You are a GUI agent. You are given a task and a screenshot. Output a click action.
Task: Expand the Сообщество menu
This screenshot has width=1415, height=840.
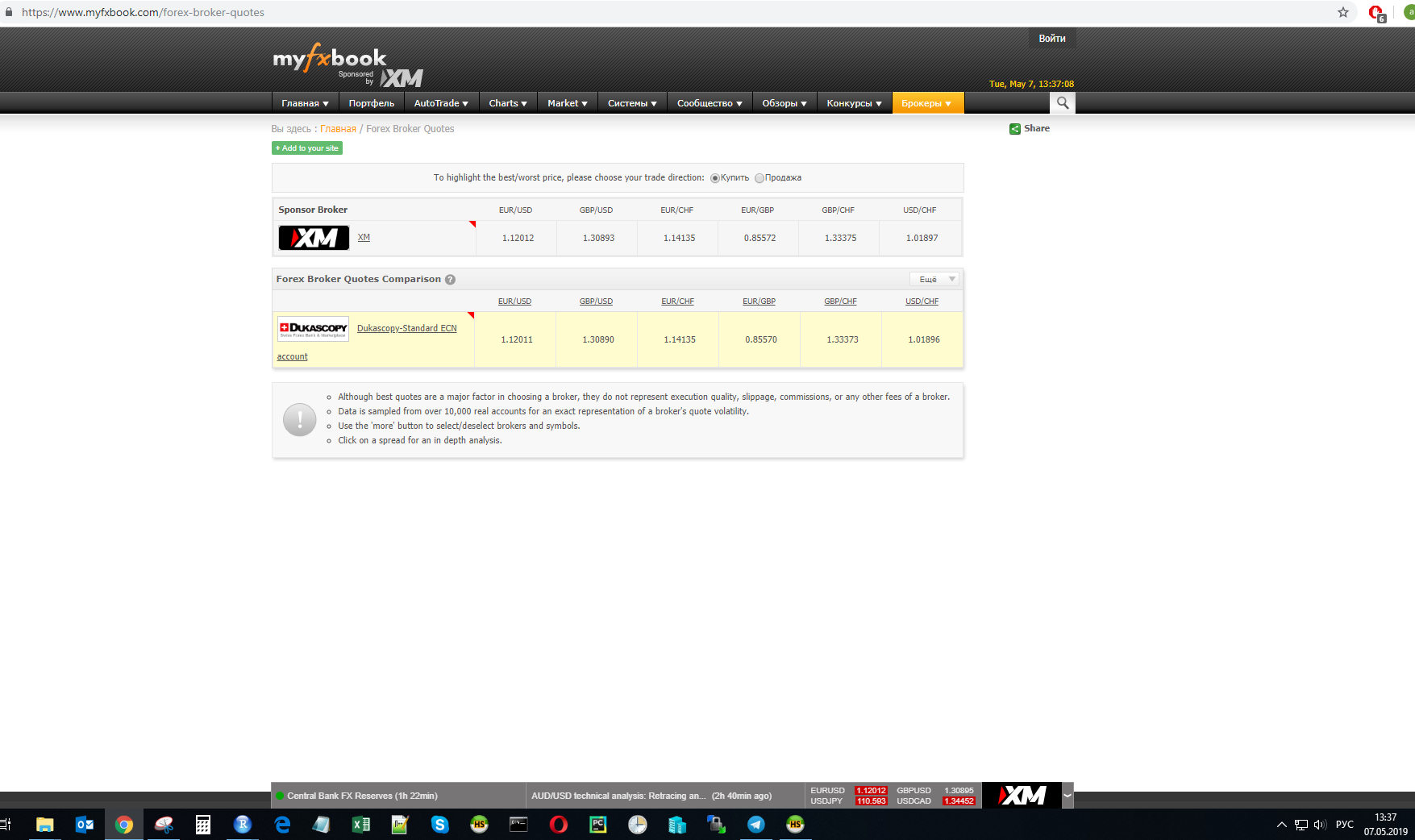(710, 103)
